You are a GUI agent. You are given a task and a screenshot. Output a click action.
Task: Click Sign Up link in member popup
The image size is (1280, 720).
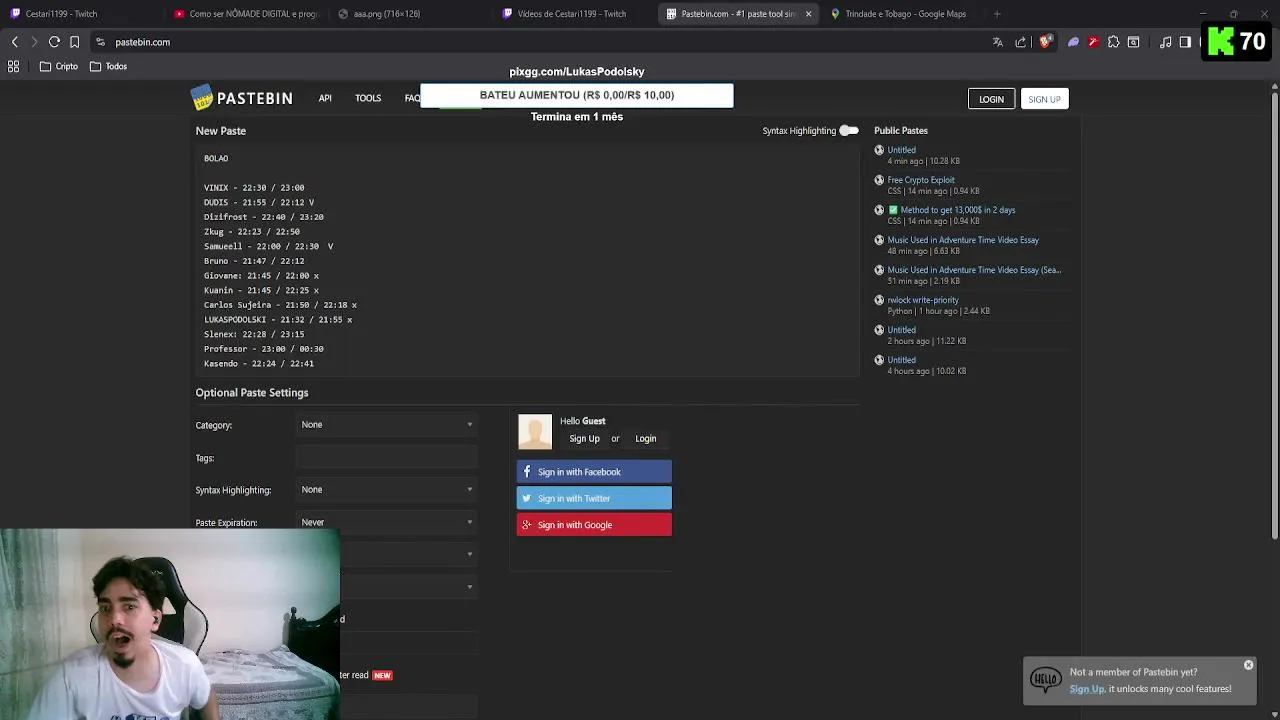(x=1087, y=689)
